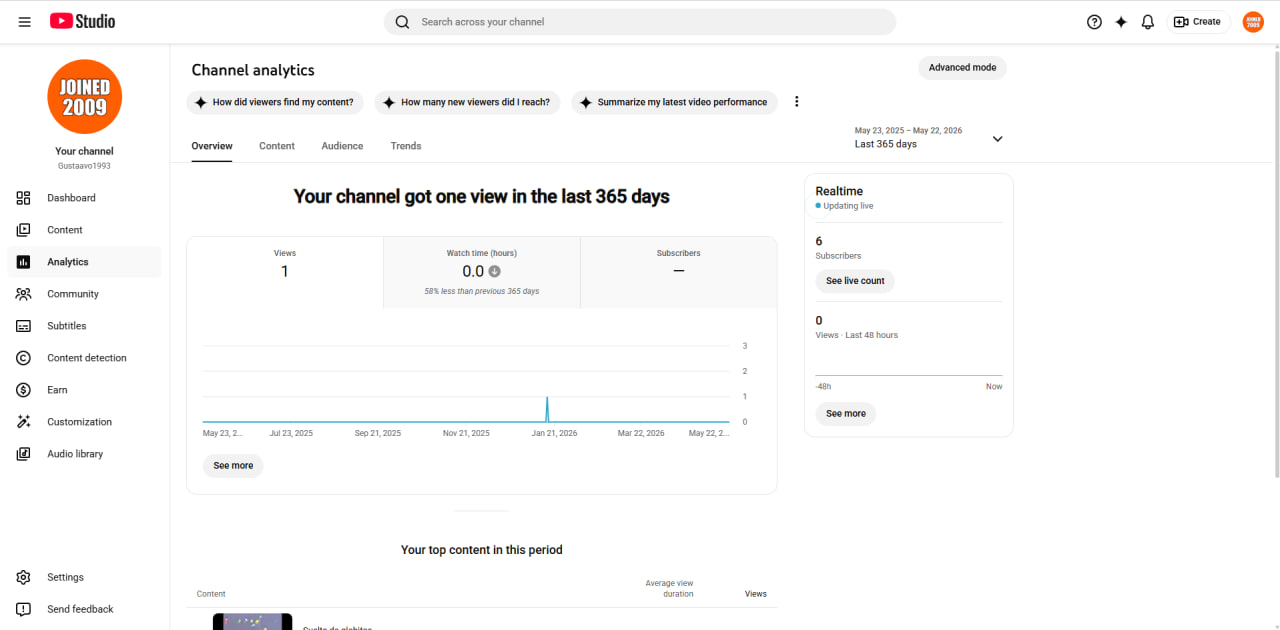1280x630 pixels.
Task: Open the Ask Studio sparkle icon in header
Action: click(x=1121, y=22)
